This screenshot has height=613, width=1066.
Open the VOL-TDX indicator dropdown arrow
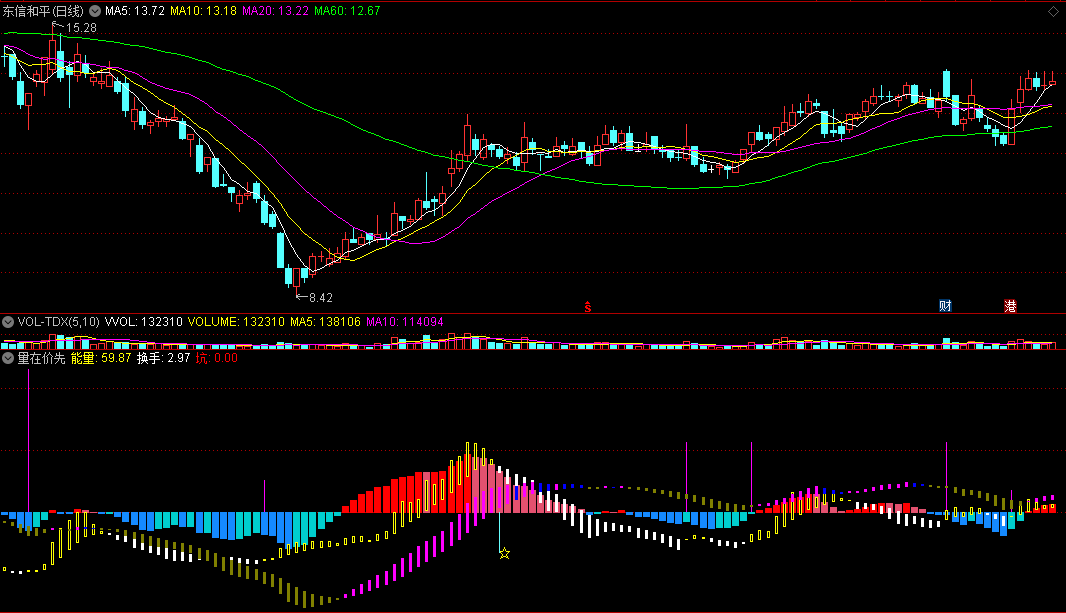(x=8, y=321)
